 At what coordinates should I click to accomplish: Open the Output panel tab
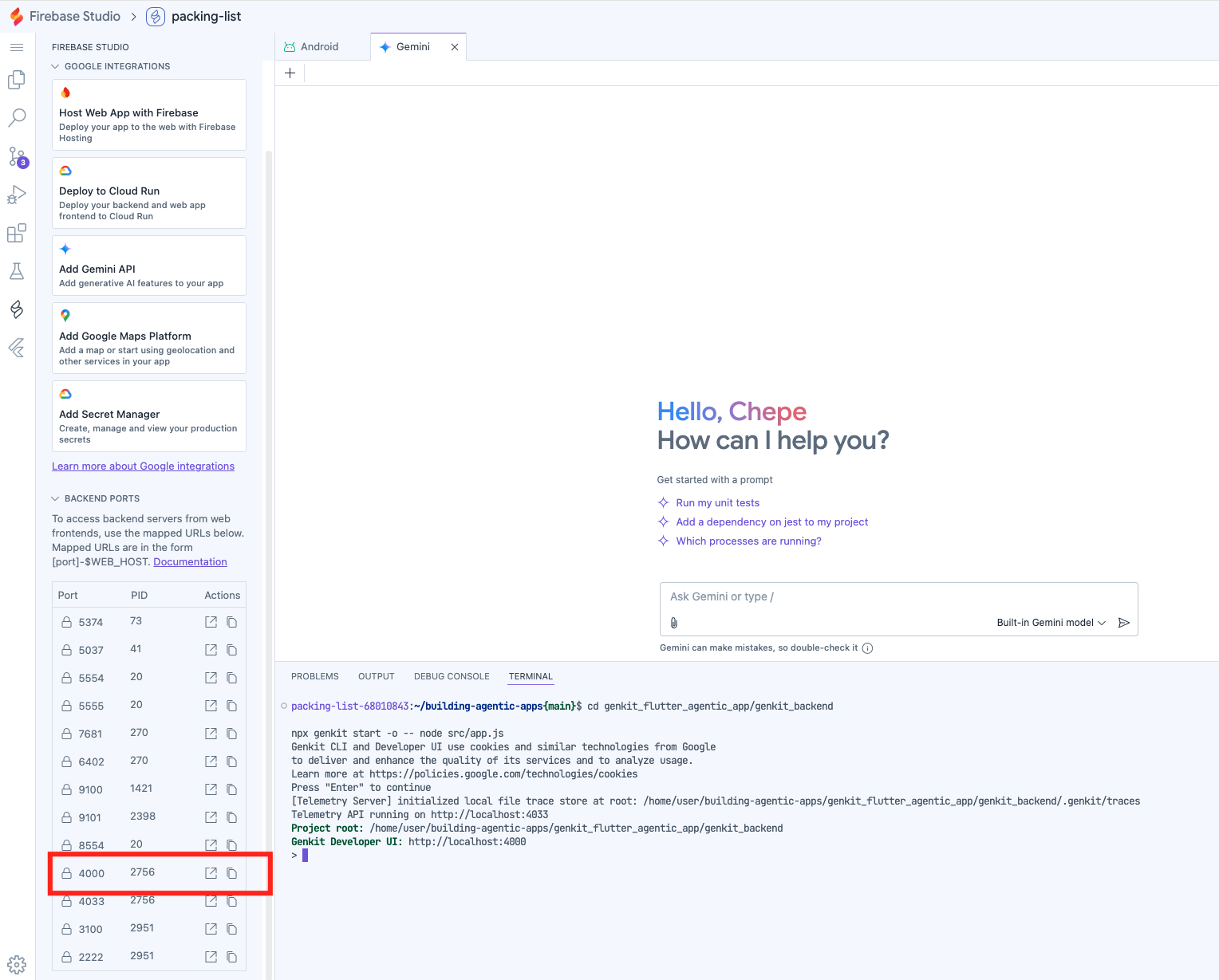(377, 676)
